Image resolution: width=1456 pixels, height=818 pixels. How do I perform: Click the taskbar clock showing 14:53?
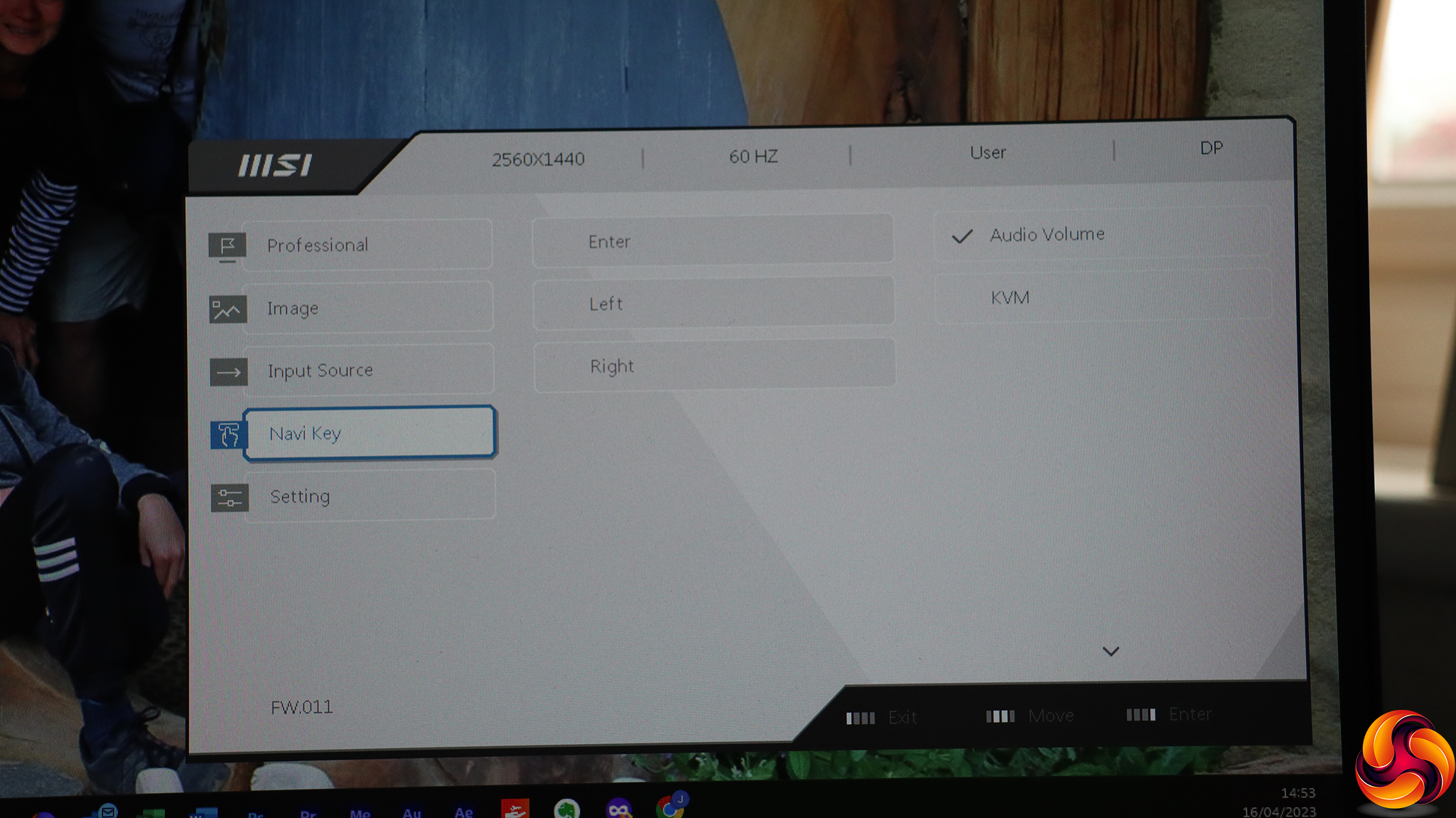click(x=1297, y=792)
